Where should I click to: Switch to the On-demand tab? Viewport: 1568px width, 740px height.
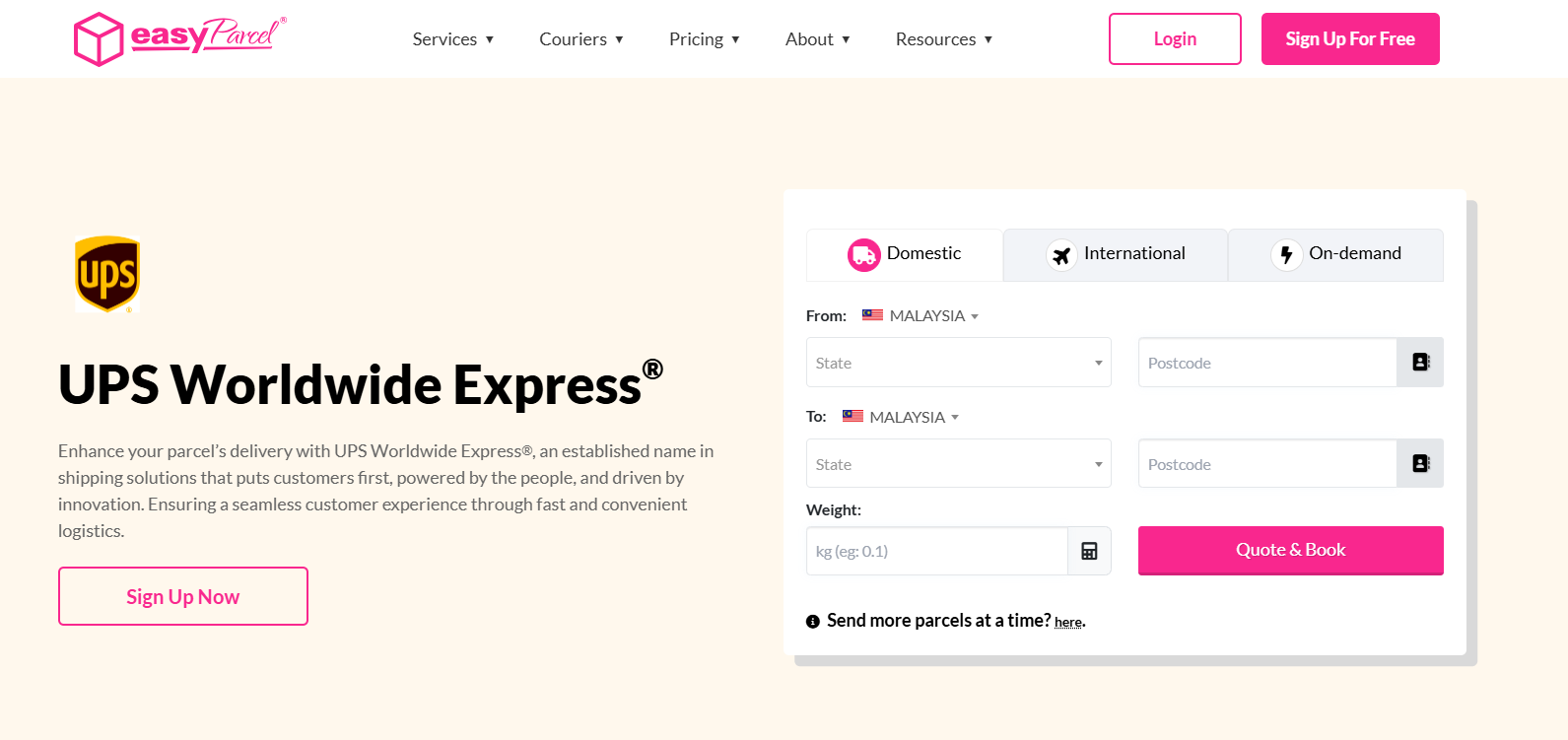[1335, 255]
